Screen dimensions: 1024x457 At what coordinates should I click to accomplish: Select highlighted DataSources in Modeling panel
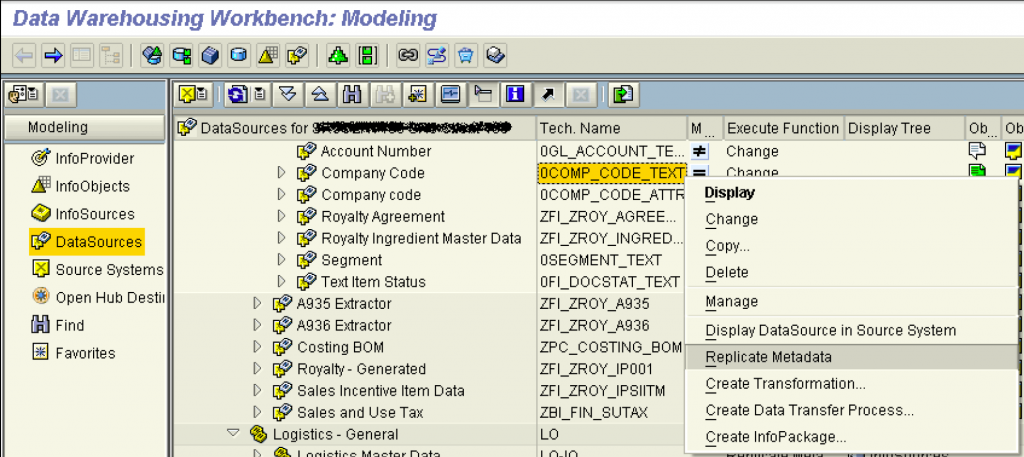[x=86, y=242]
